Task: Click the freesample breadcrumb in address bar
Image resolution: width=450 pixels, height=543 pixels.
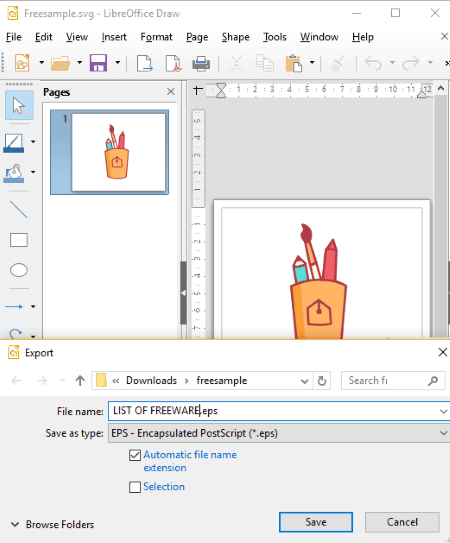Action: 222,381
